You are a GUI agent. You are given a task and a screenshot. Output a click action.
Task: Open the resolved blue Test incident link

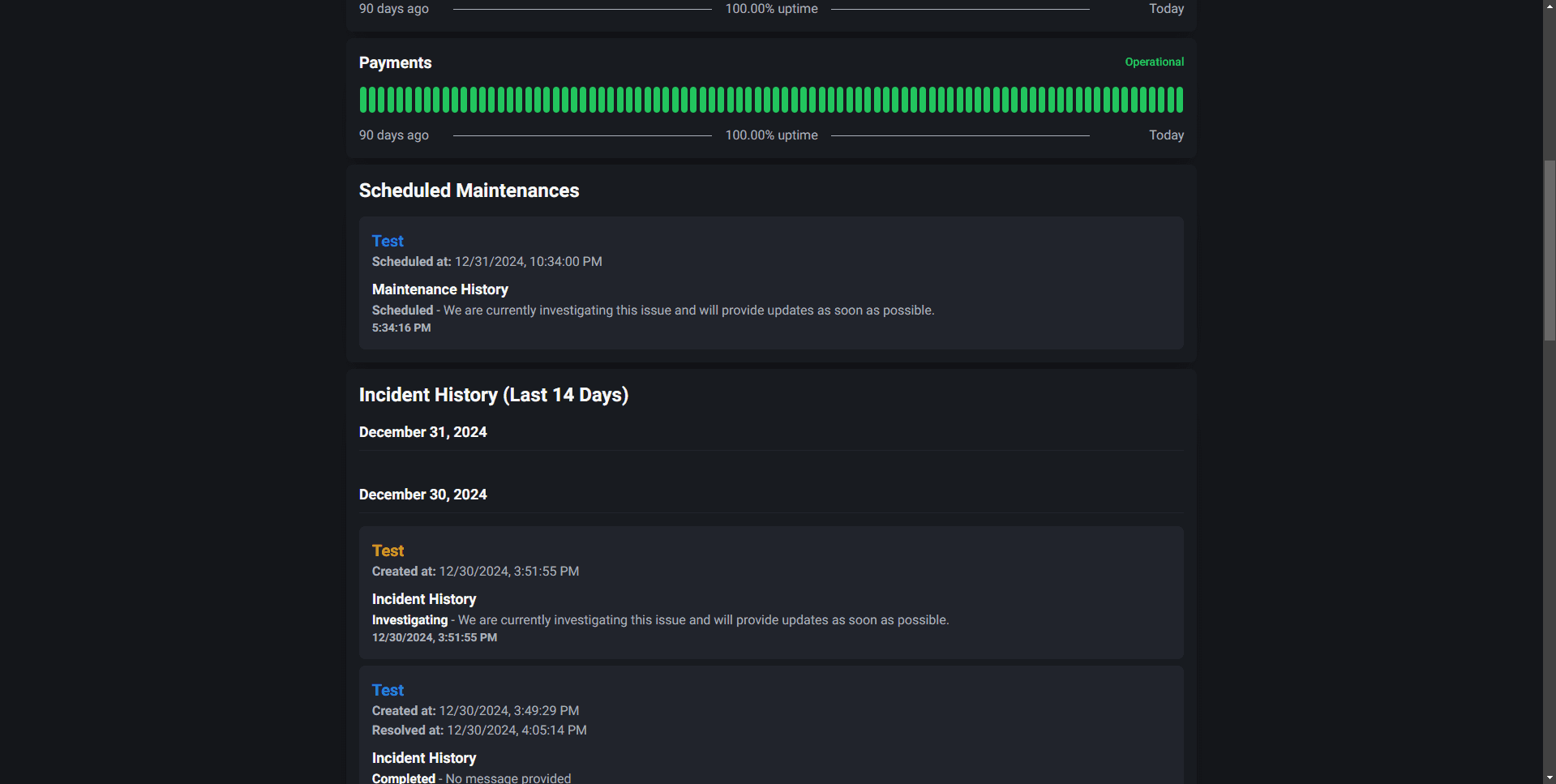point(388,690)
